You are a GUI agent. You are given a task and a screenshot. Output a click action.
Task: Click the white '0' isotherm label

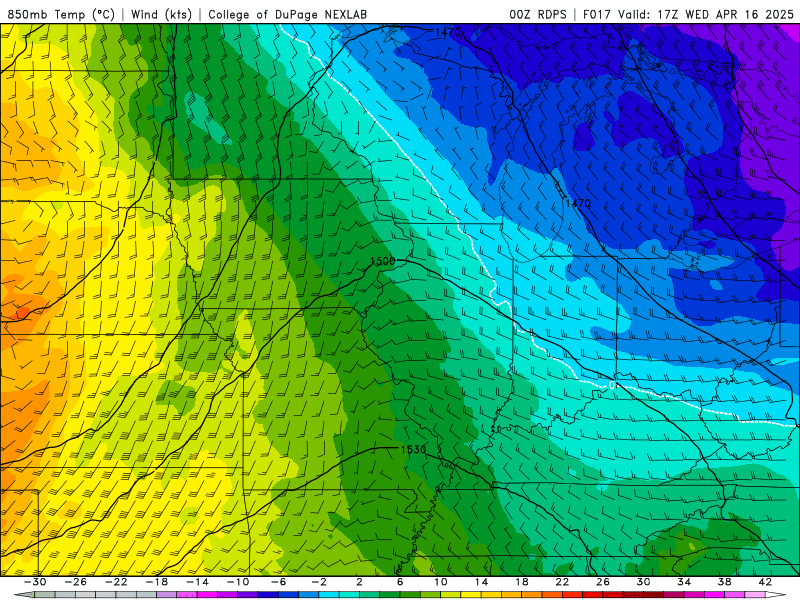(x=612, y=385)
